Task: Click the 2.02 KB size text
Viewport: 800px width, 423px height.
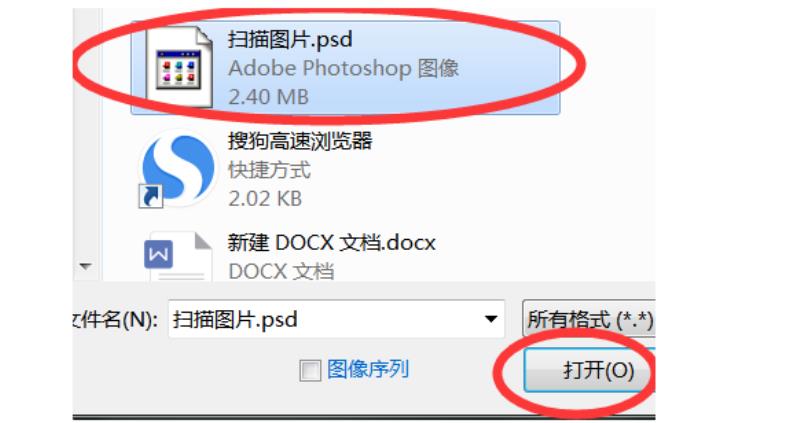Action: [x=265, y=198]
